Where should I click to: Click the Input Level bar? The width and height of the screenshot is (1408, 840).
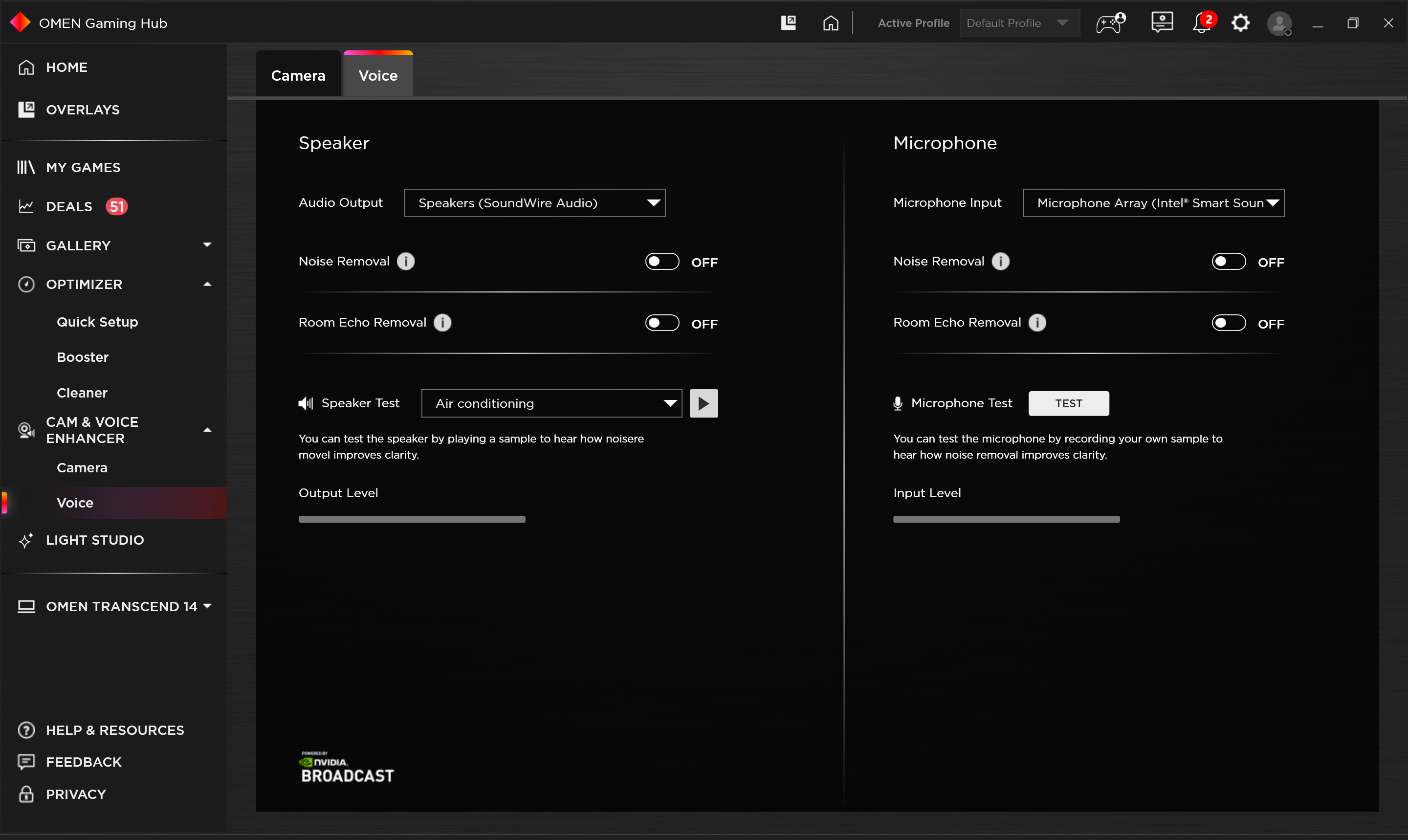1006,519
